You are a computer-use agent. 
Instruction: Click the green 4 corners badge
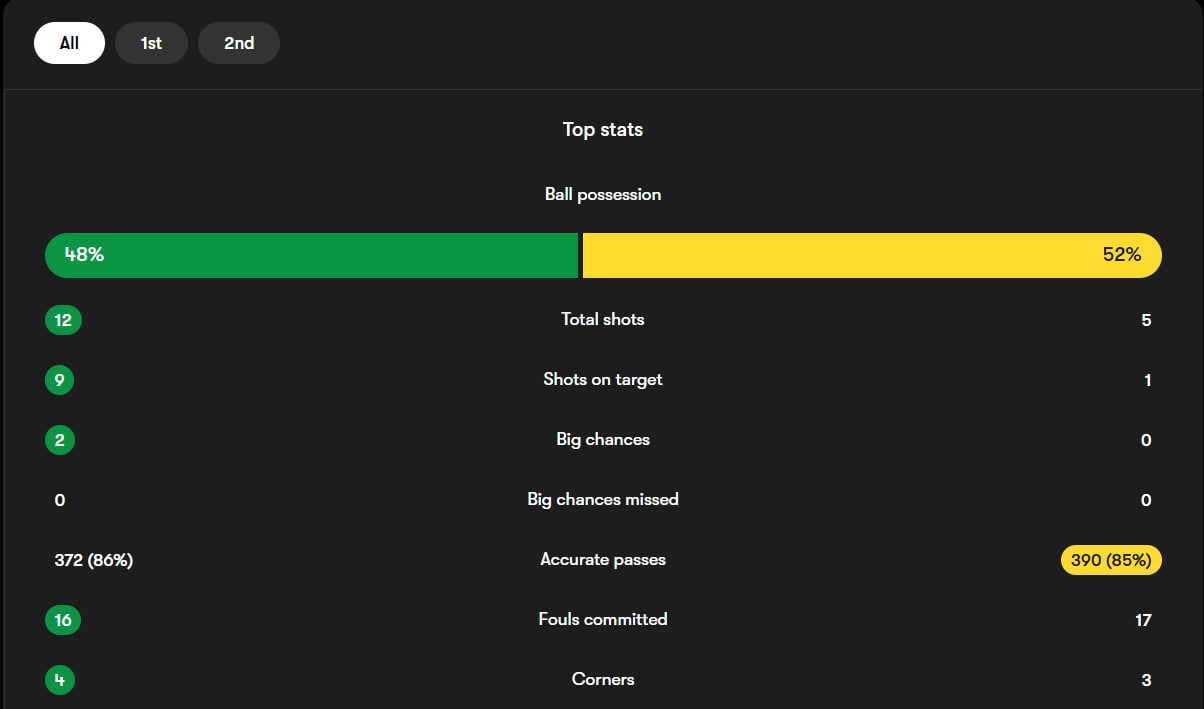[x=59, y=680]
